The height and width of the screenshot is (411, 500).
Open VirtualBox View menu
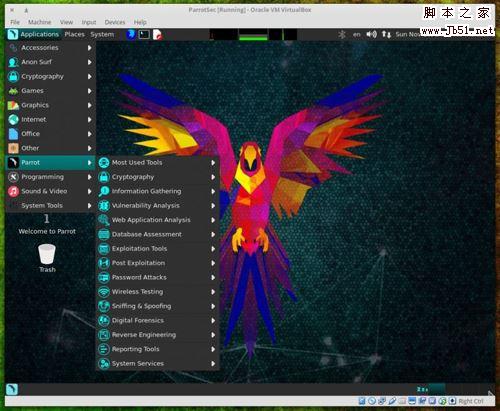tap(66, 22)
